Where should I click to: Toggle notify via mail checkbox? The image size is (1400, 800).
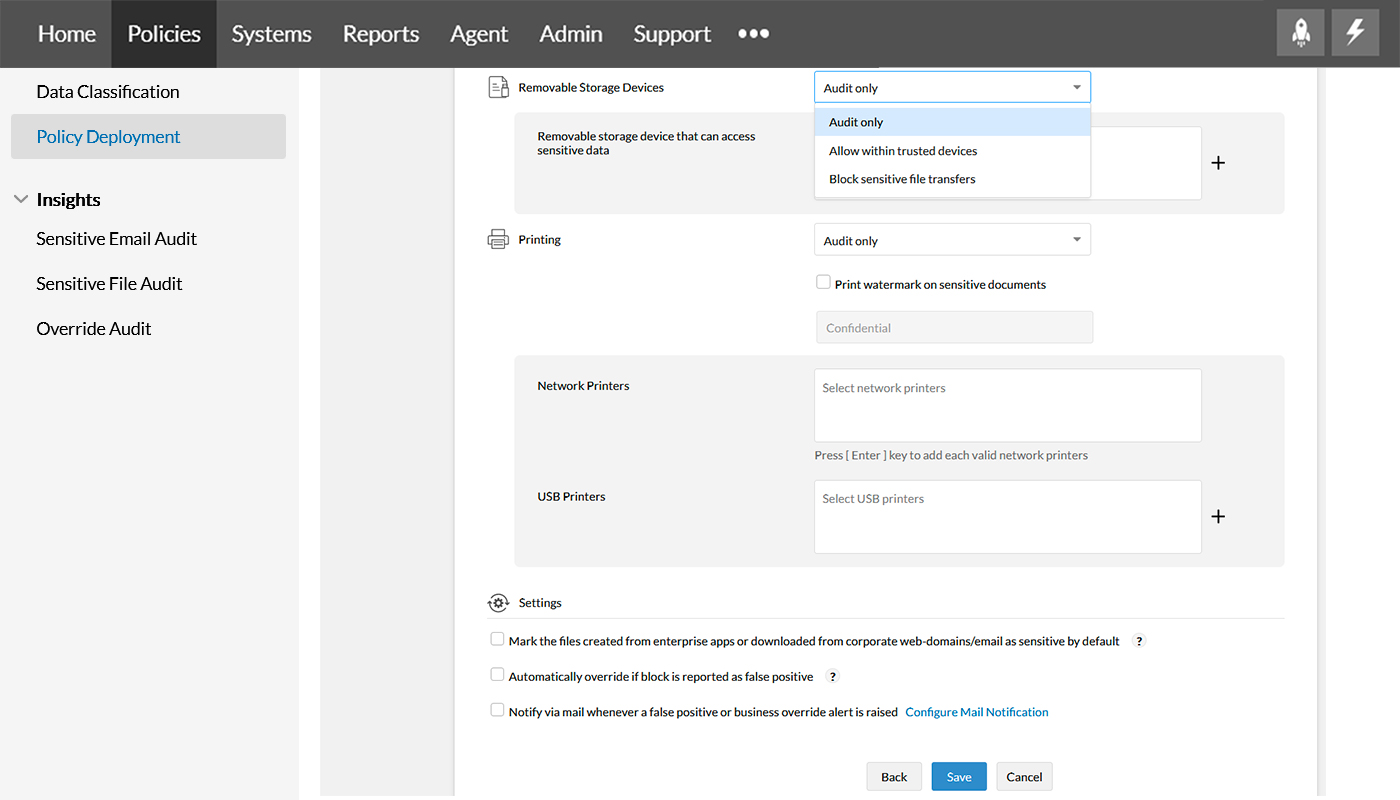coord(497,710)
